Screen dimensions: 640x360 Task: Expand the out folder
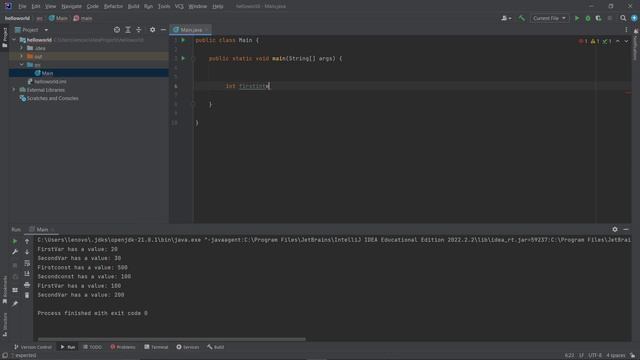point(22,56)
